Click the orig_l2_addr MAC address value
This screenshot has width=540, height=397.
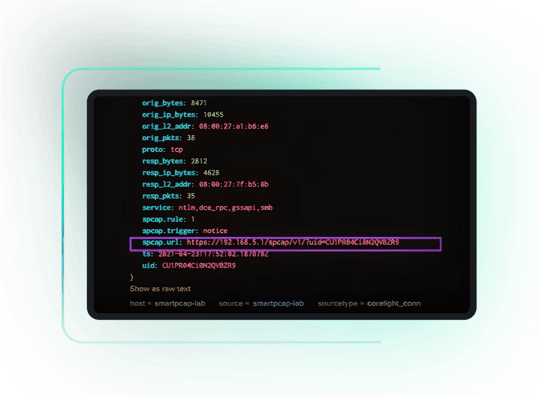point(233,126)
